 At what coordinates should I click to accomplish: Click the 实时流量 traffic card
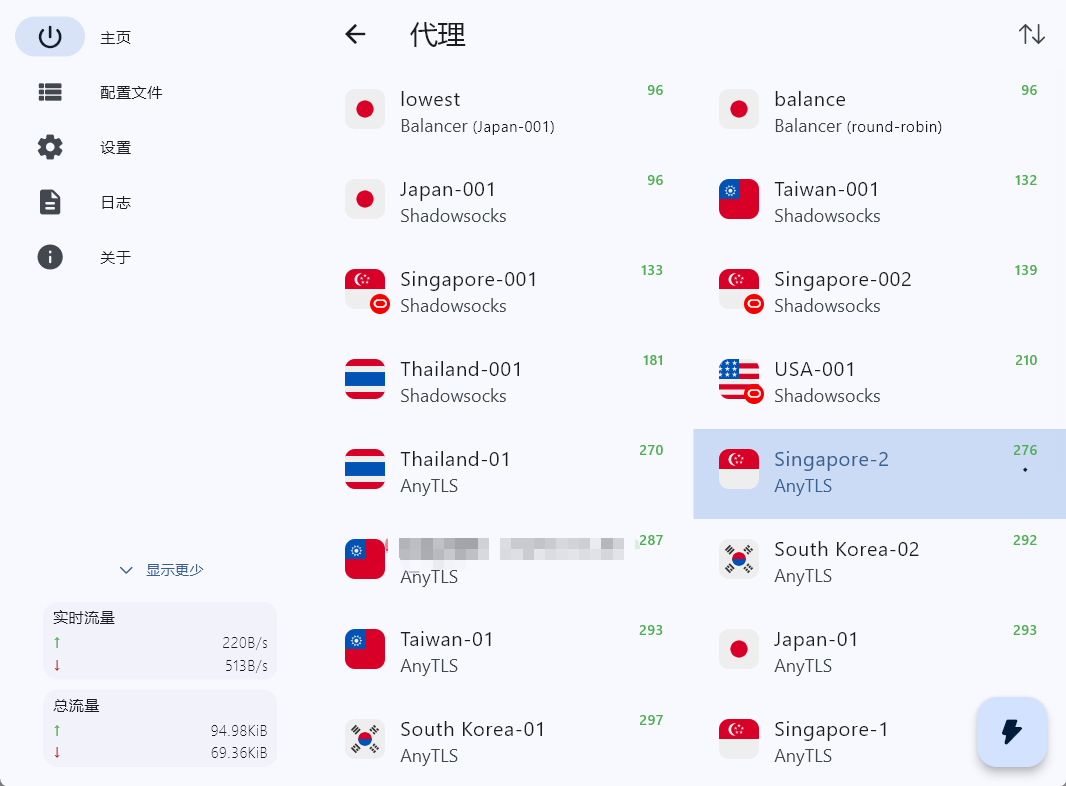[x=160, y=640]
